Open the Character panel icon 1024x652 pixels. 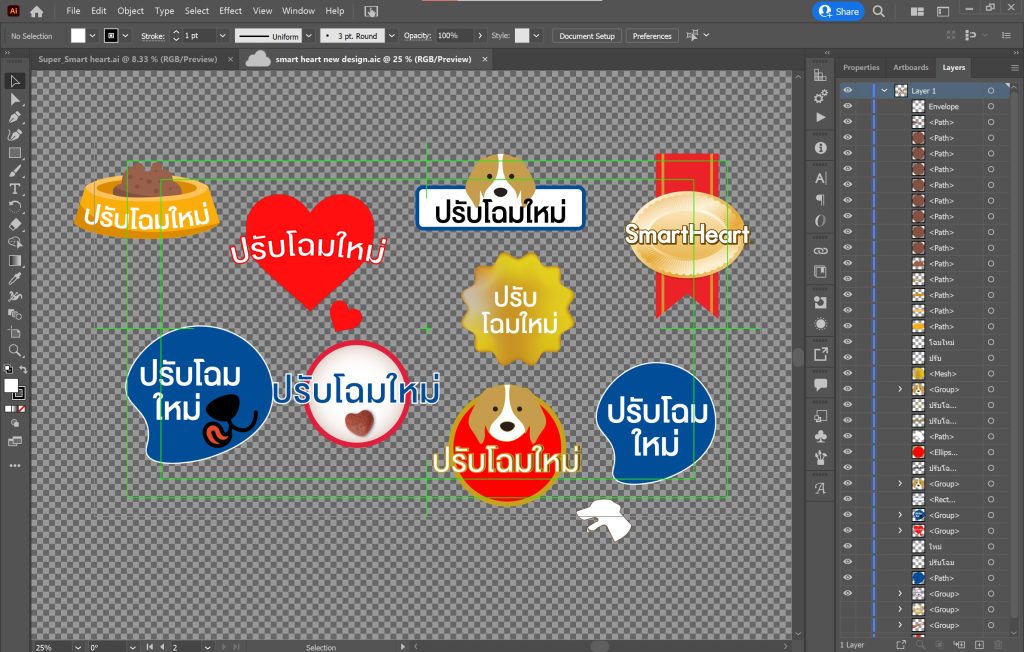click(820, 178)
